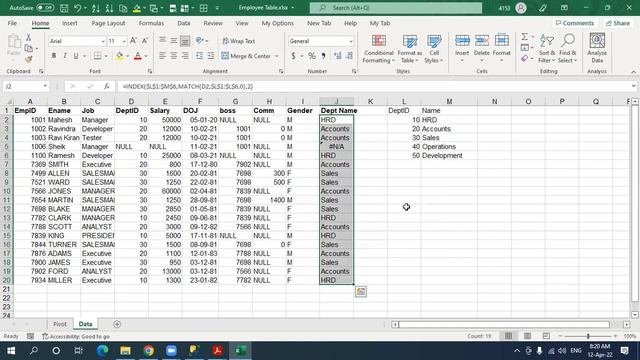
Task: Click the Save icon in title bar
Action: tap(64, 8)
